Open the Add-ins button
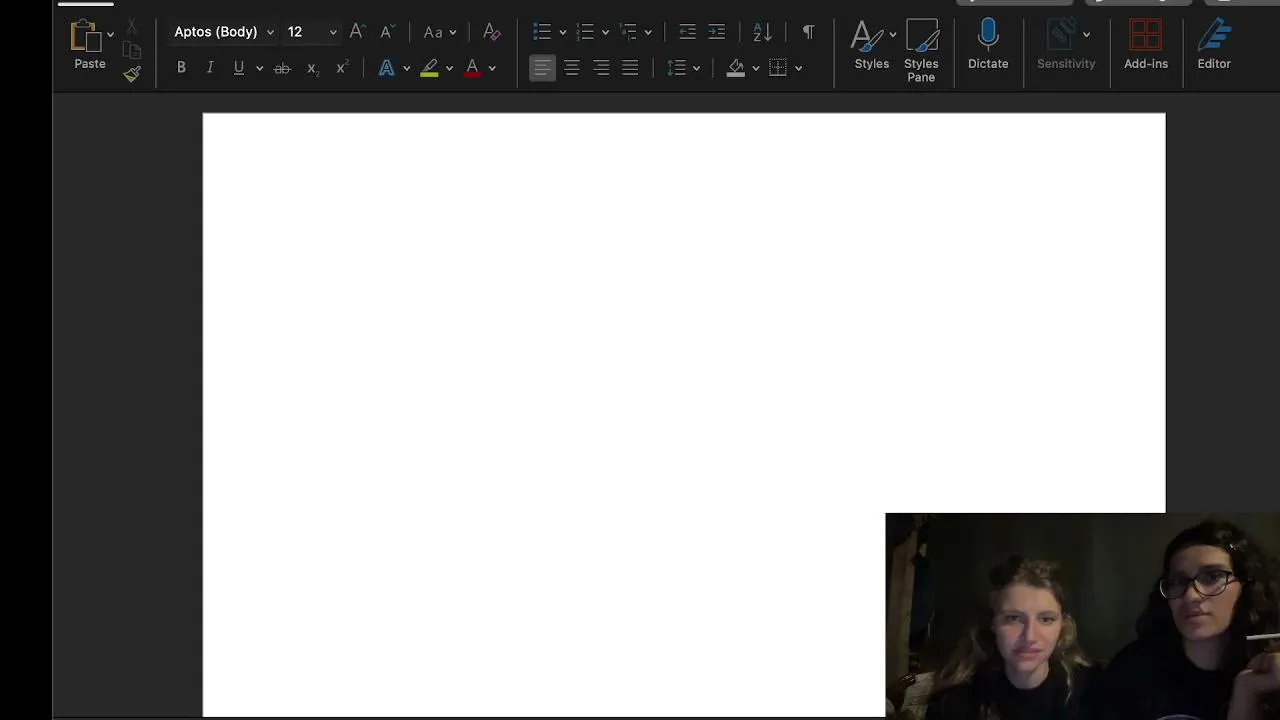 coord(1146,45)
